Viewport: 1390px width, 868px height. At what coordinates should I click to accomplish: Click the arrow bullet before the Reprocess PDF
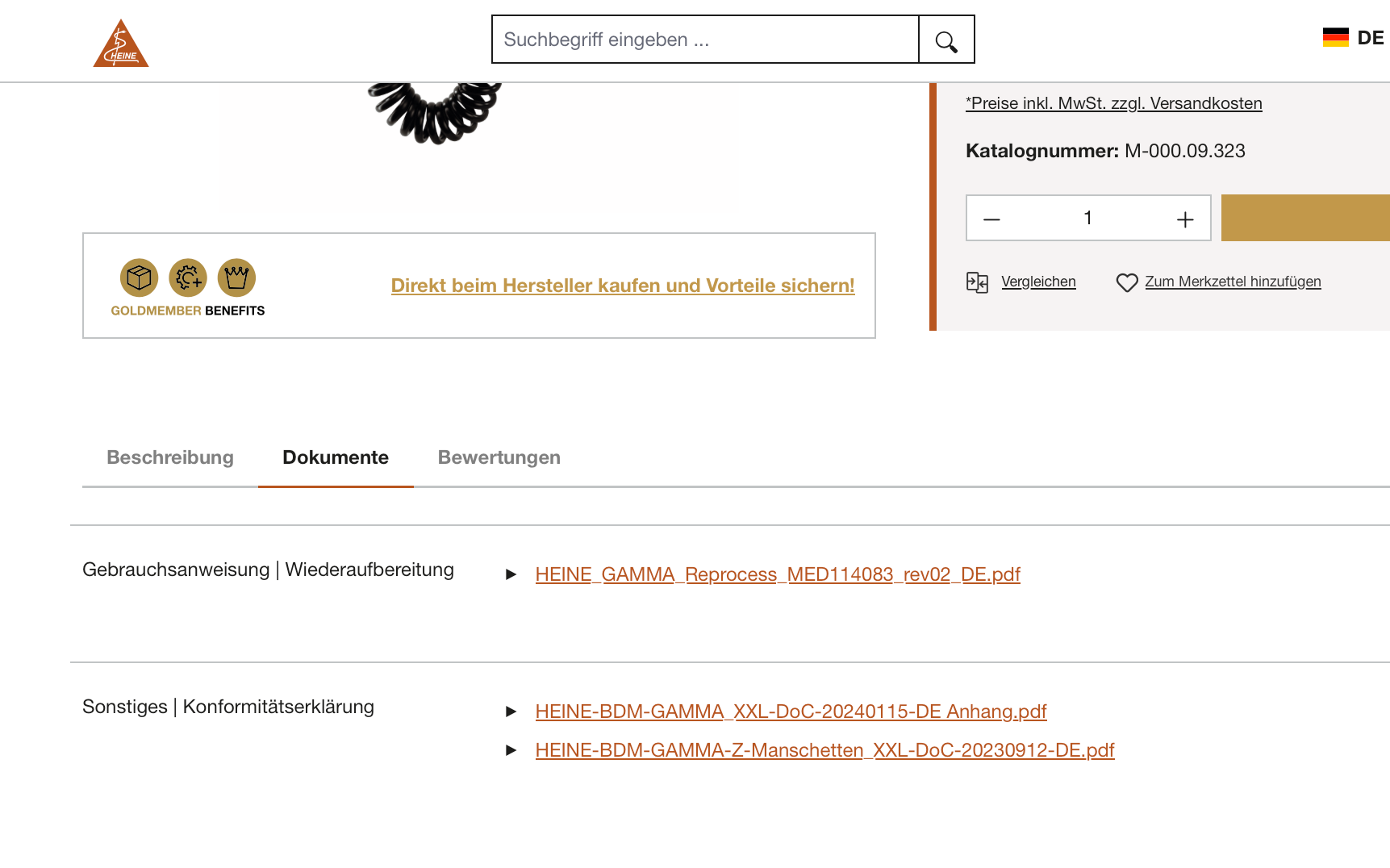tap(511, 574)
